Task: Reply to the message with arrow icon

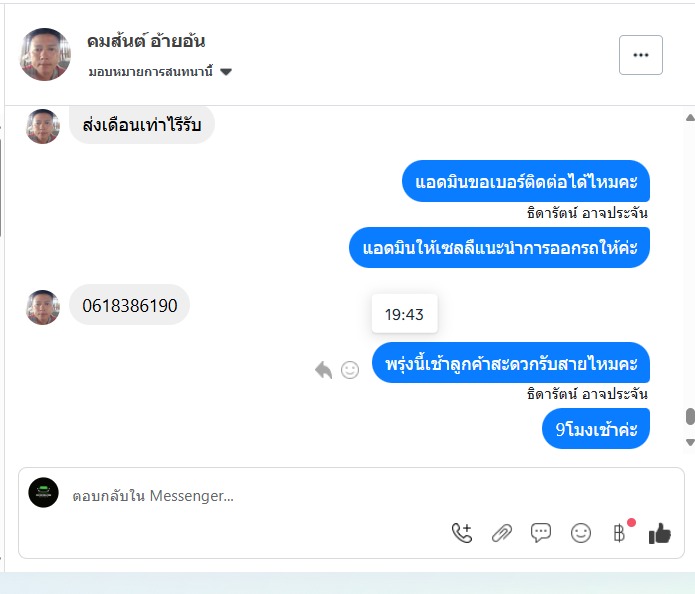Action: click(324, 370)
